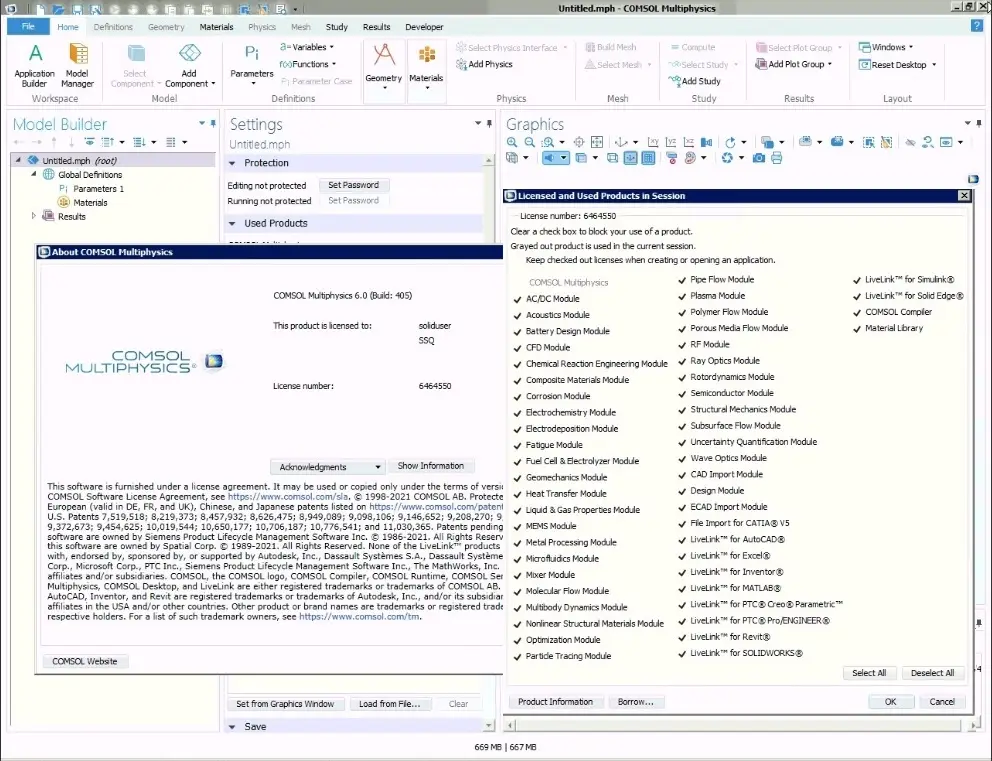The width and height of the screenshot is (992, 761).
Task: Click Deselect All in licensed products dialog
Action: [933, 673]
